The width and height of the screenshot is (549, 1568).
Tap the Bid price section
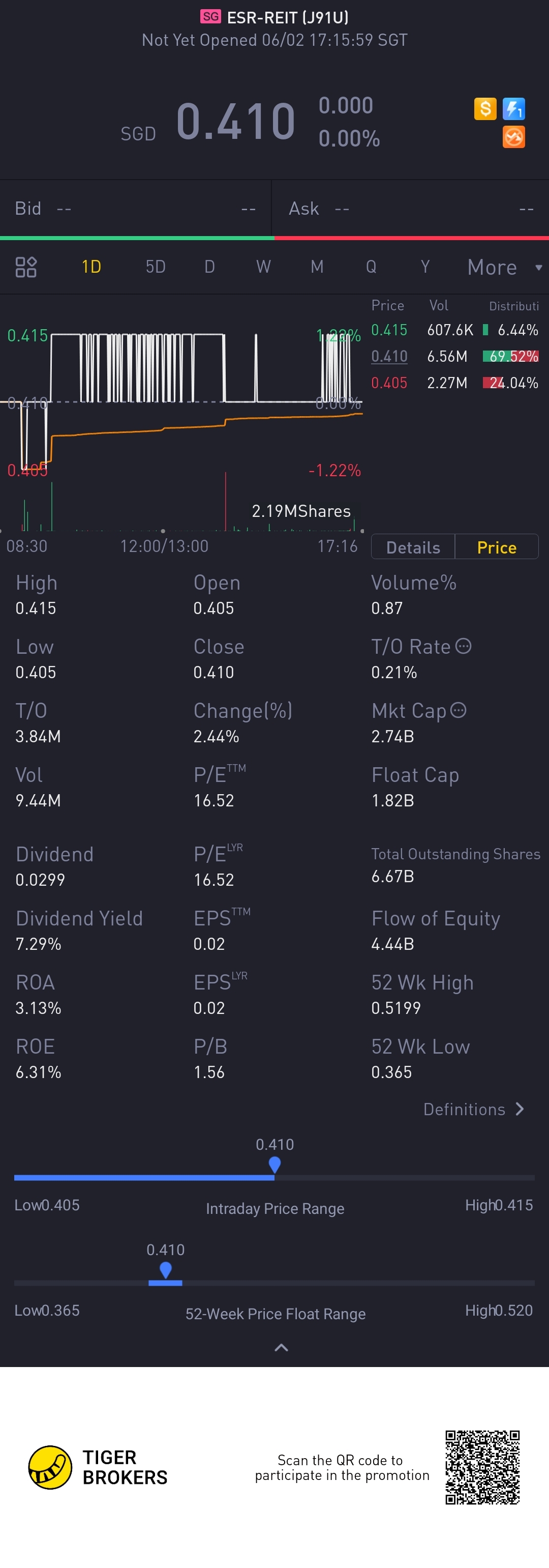[x=136, y=208]
